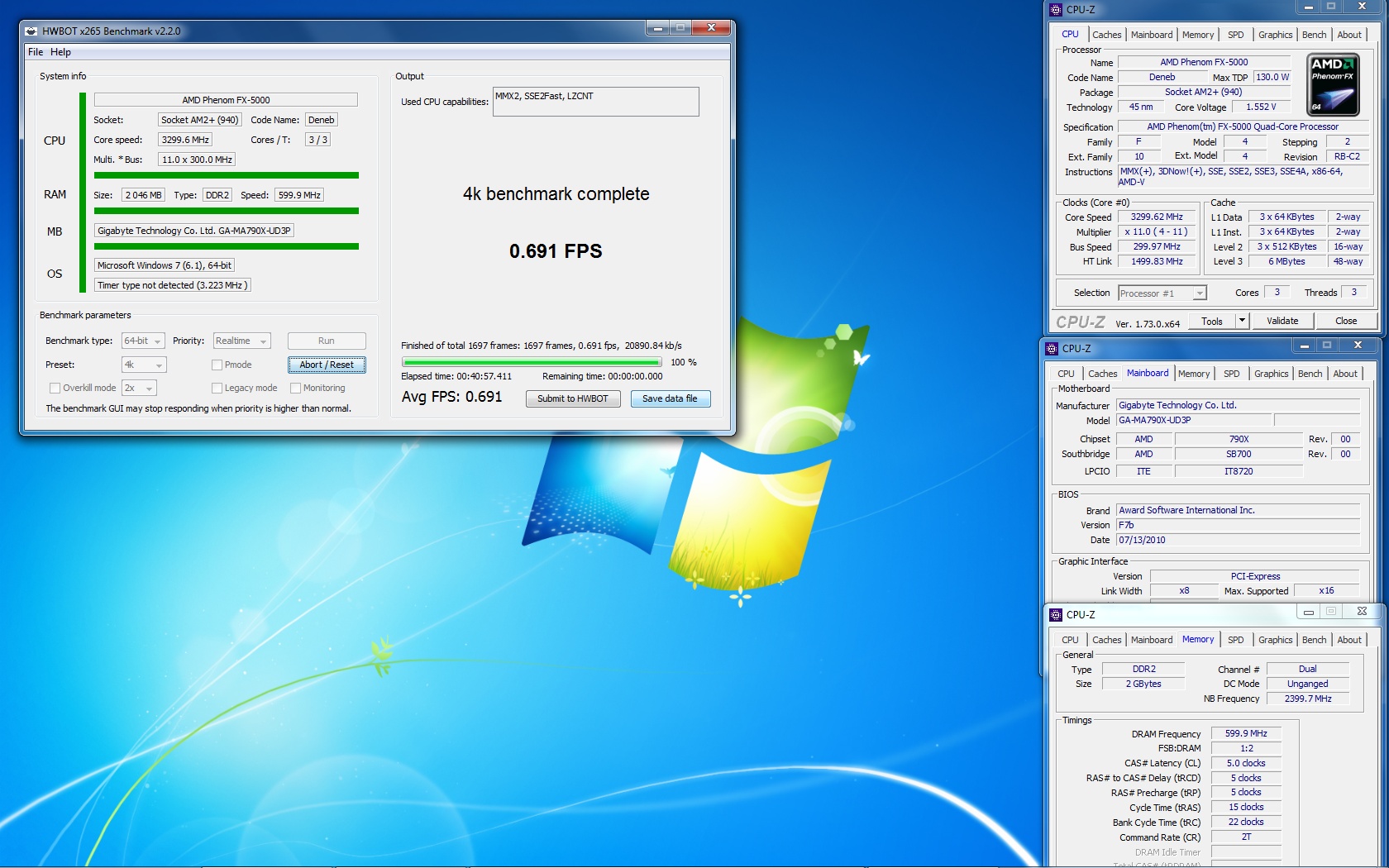The image size is (1389, 868).
Task: Click the BIOS Version 'F7b' value
Action: coord(1238,525)
